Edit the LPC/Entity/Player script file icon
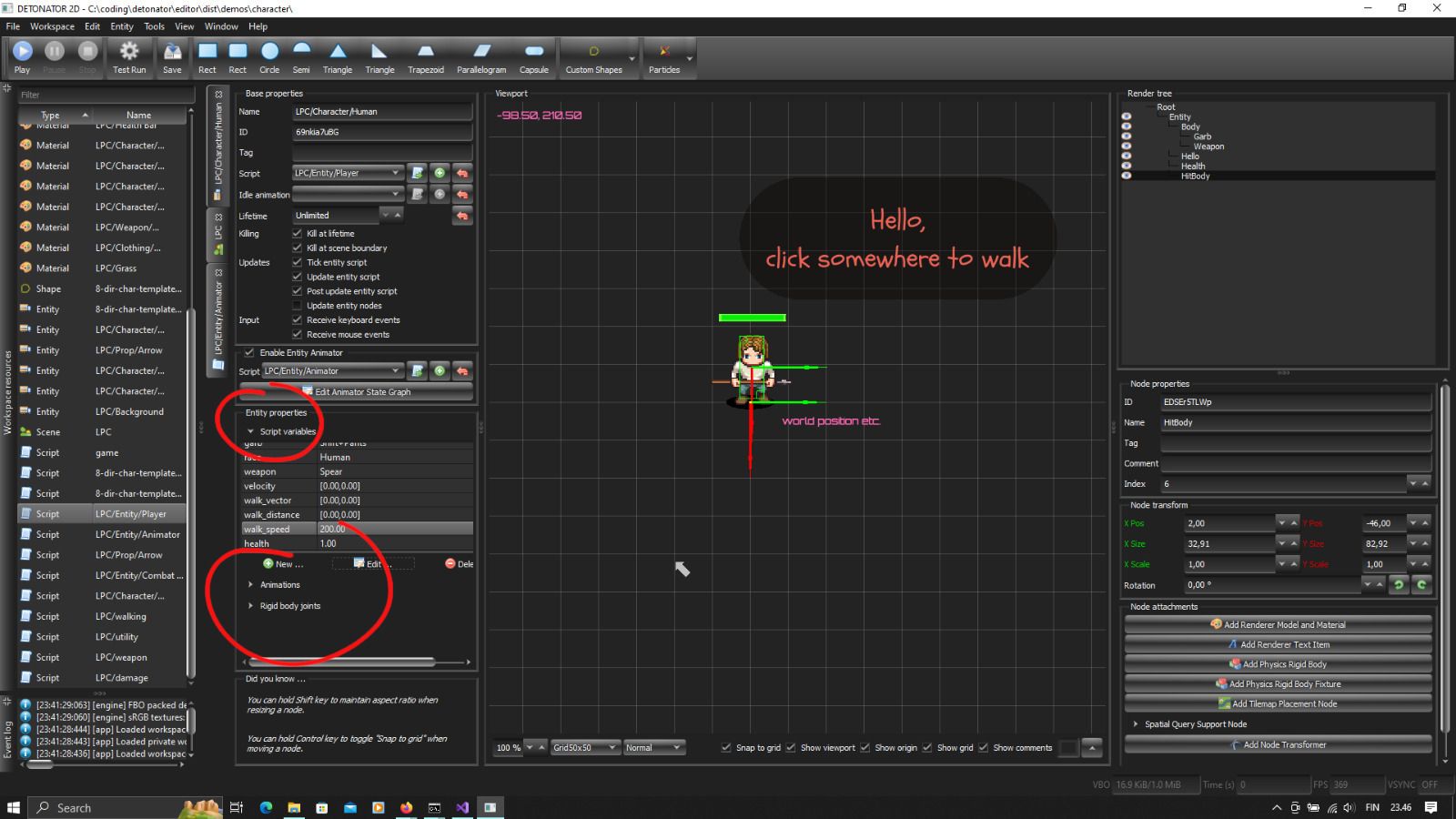Screen dimensions: 1456x819 click(417, 173)
